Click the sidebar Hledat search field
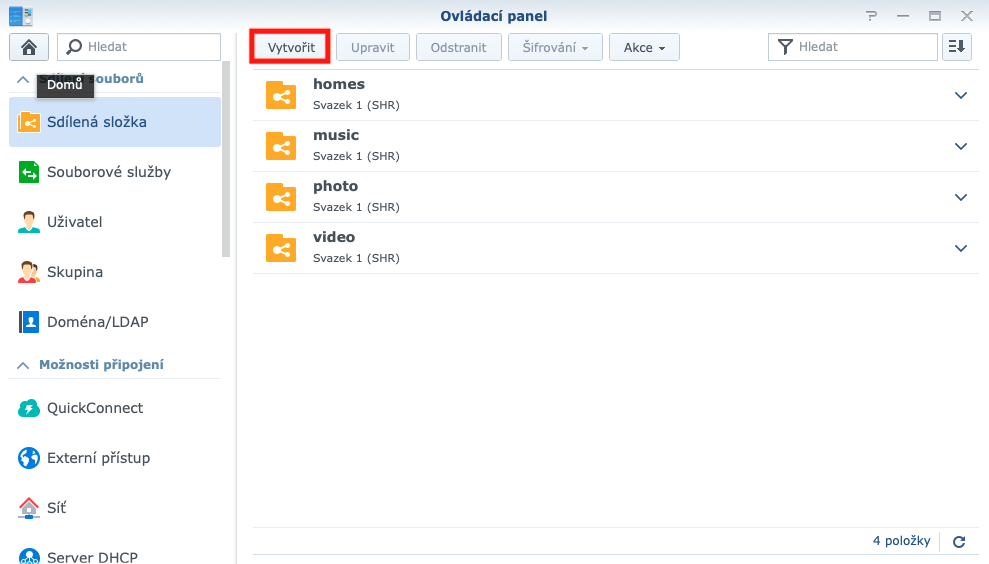Viewport: 989px width, 564px height. 139,47
